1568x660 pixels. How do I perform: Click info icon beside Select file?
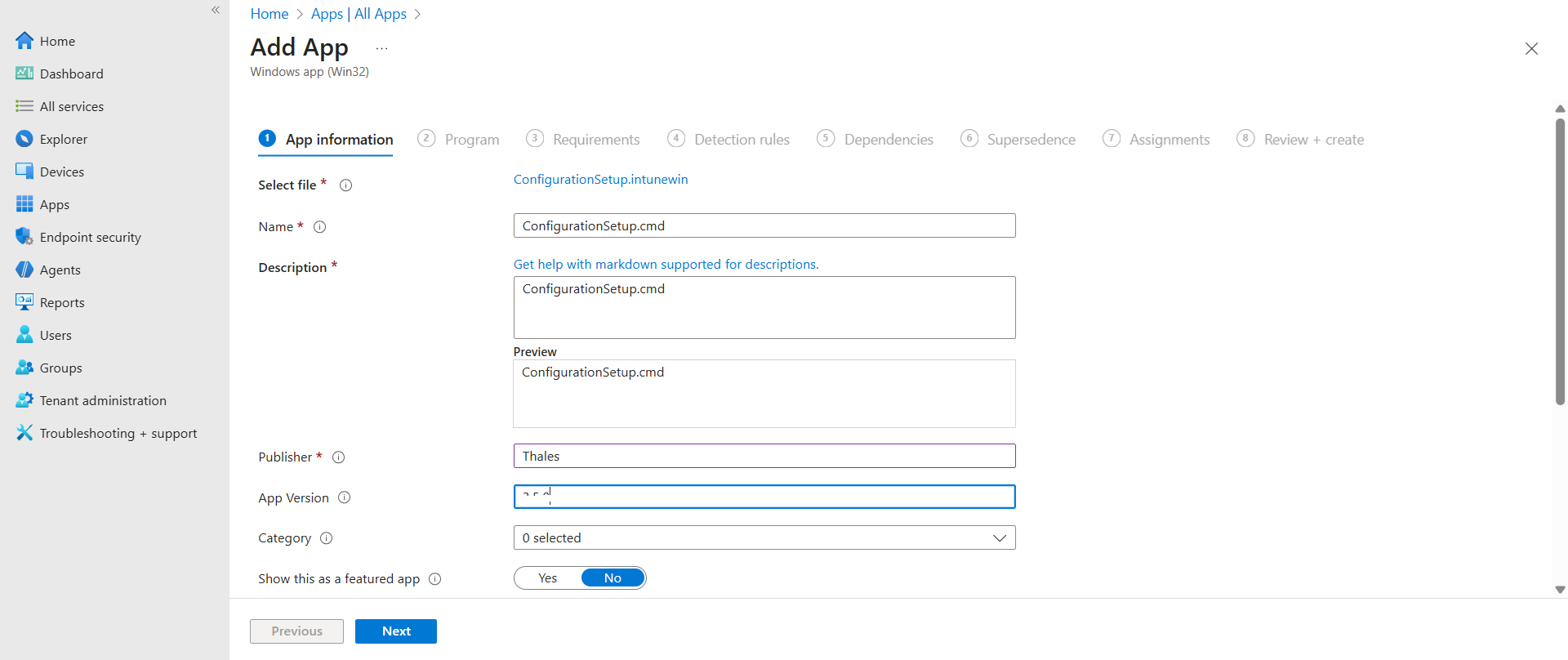[345, 185]
